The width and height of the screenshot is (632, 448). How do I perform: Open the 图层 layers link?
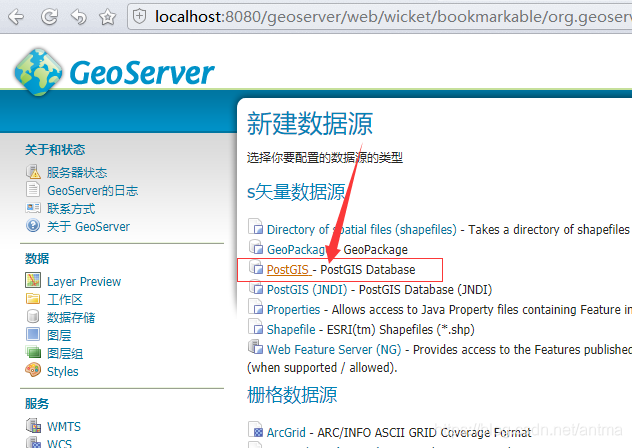coord(59,335)
